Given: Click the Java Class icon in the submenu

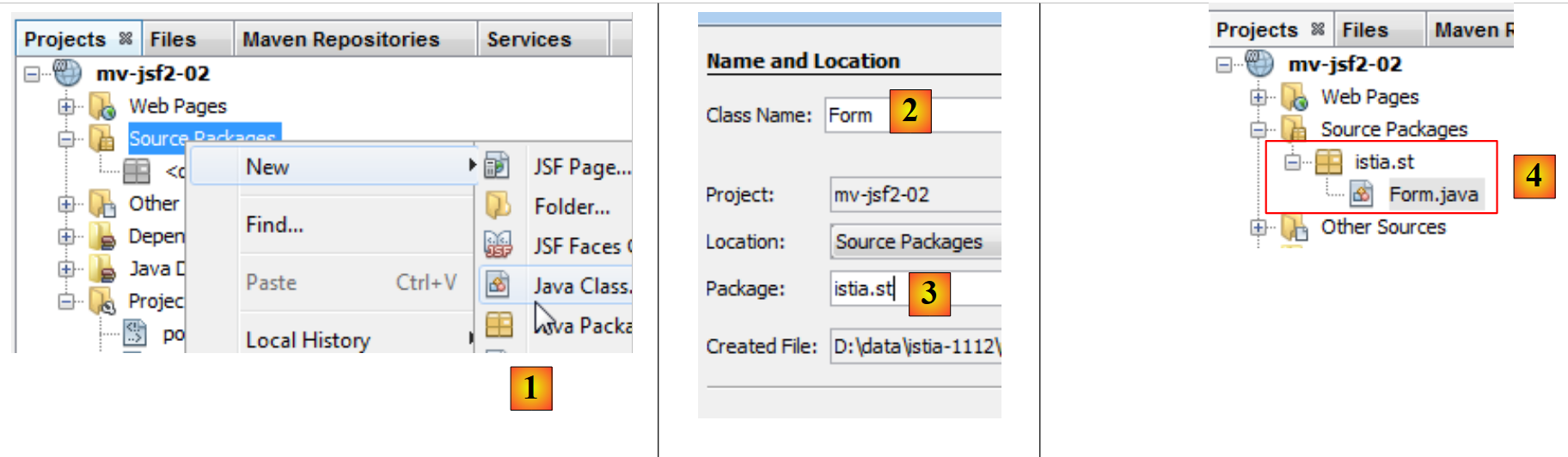Looking at the screenshot, I should pos(498,284).
